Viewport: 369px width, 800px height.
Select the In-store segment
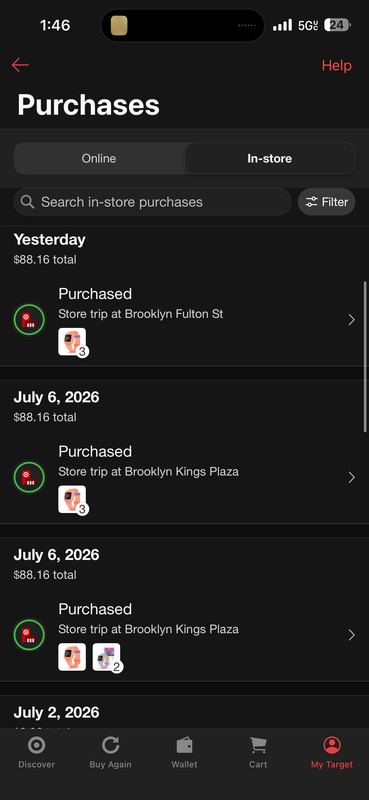(269, 159)
